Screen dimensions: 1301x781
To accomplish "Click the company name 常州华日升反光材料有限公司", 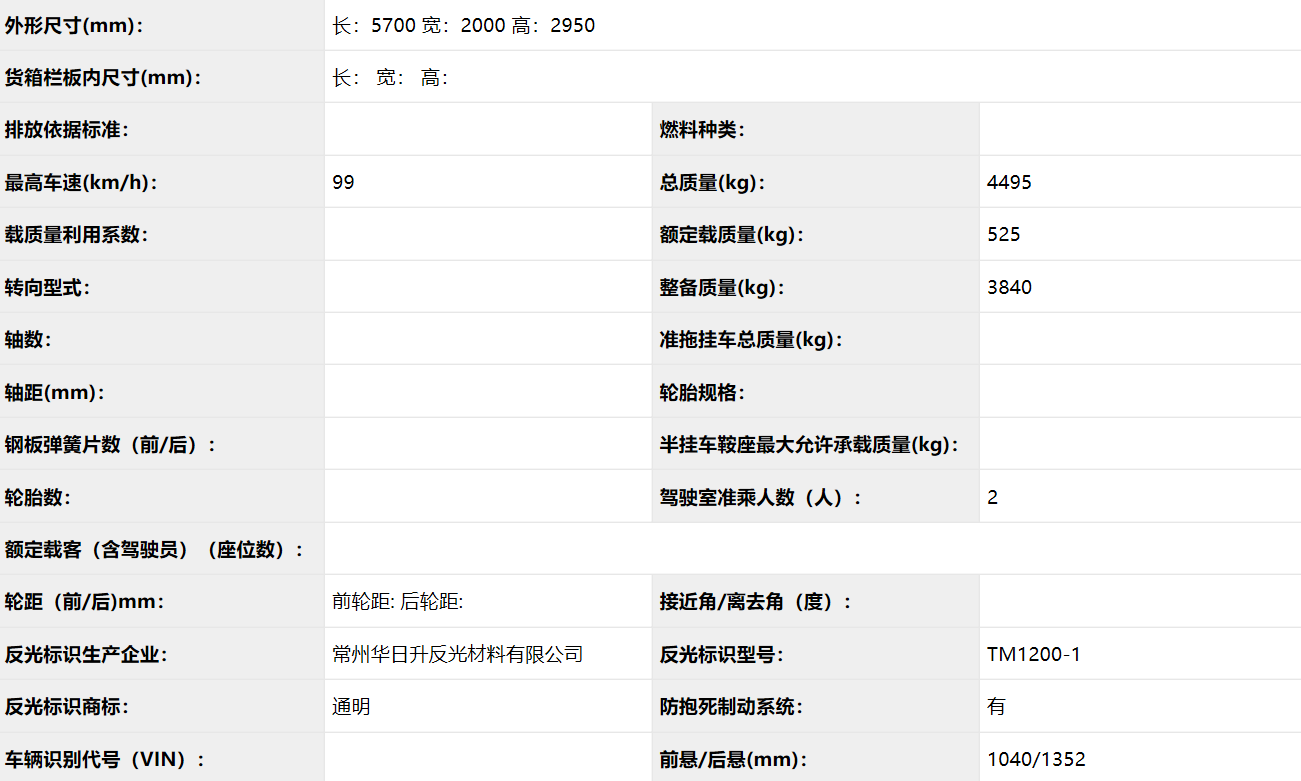I will click(x=457, y=655).
